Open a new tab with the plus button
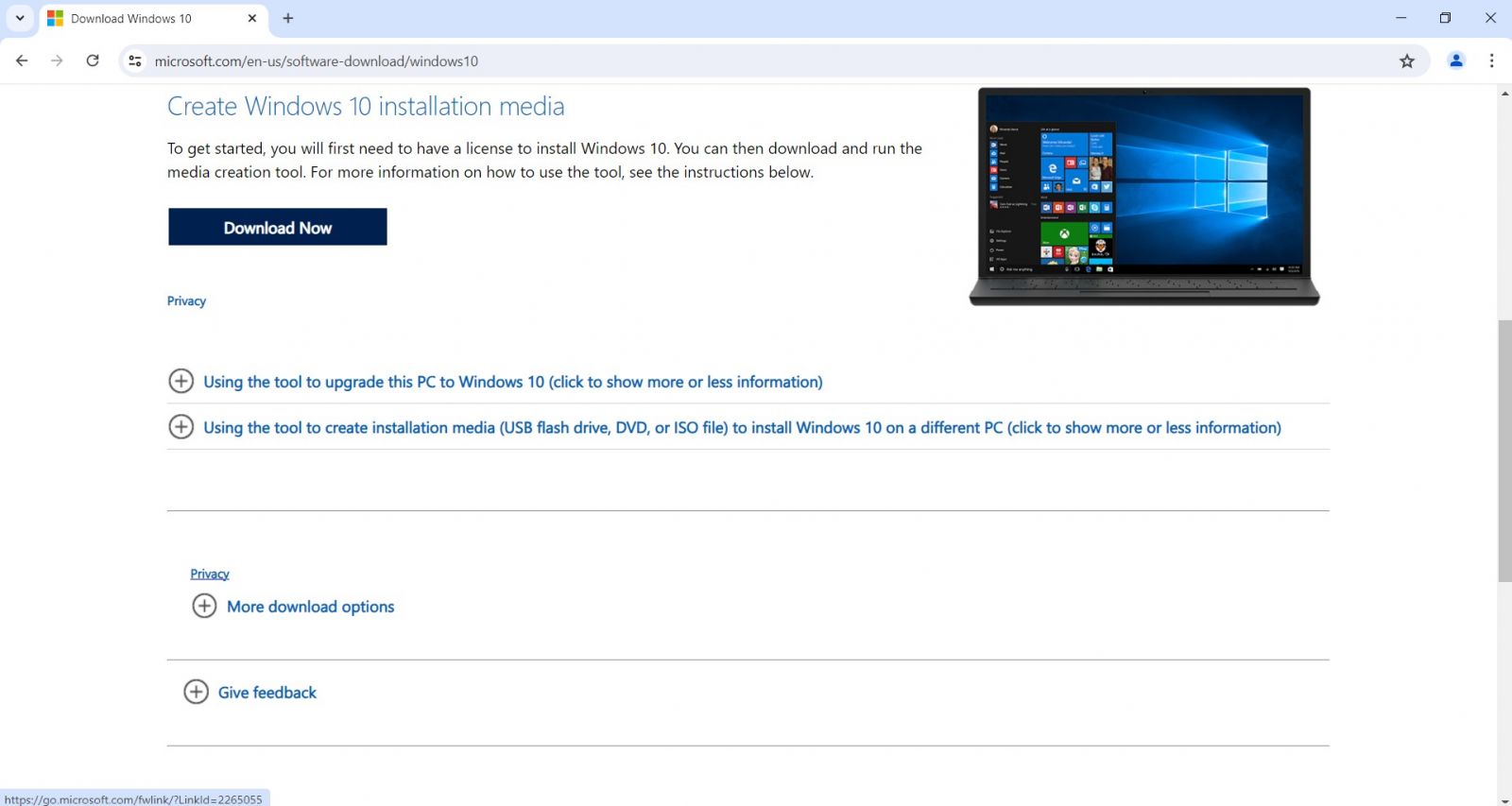 [x=288, y=18]
